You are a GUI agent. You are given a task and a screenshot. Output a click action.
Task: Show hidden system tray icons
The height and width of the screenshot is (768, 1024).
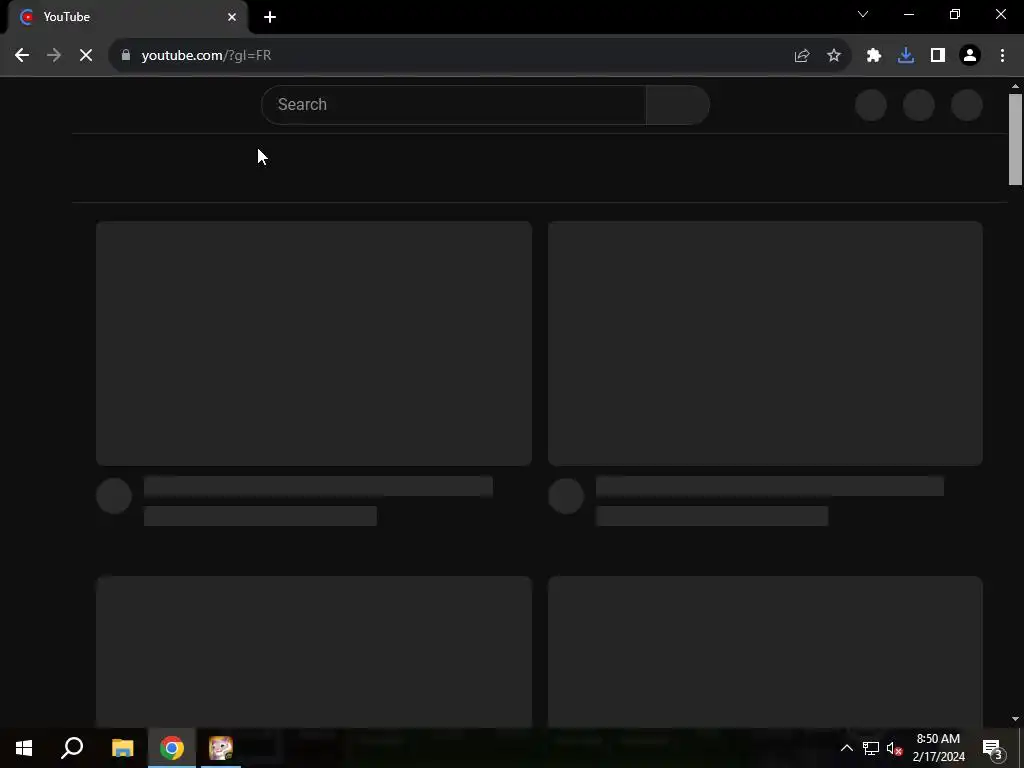click(846, 748)
